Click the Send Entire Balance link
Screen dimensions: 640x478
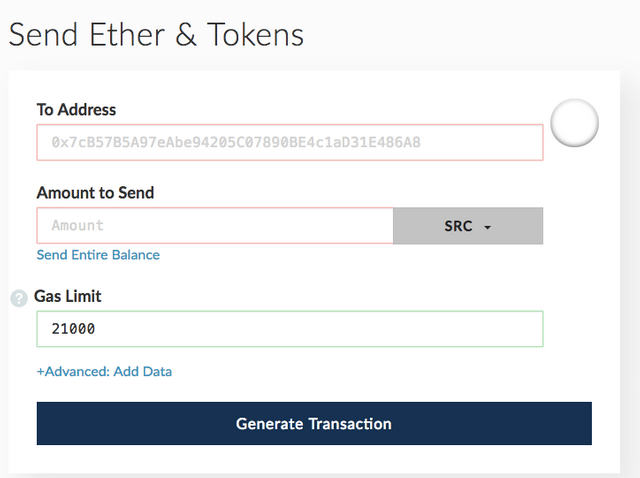(98, 255)
